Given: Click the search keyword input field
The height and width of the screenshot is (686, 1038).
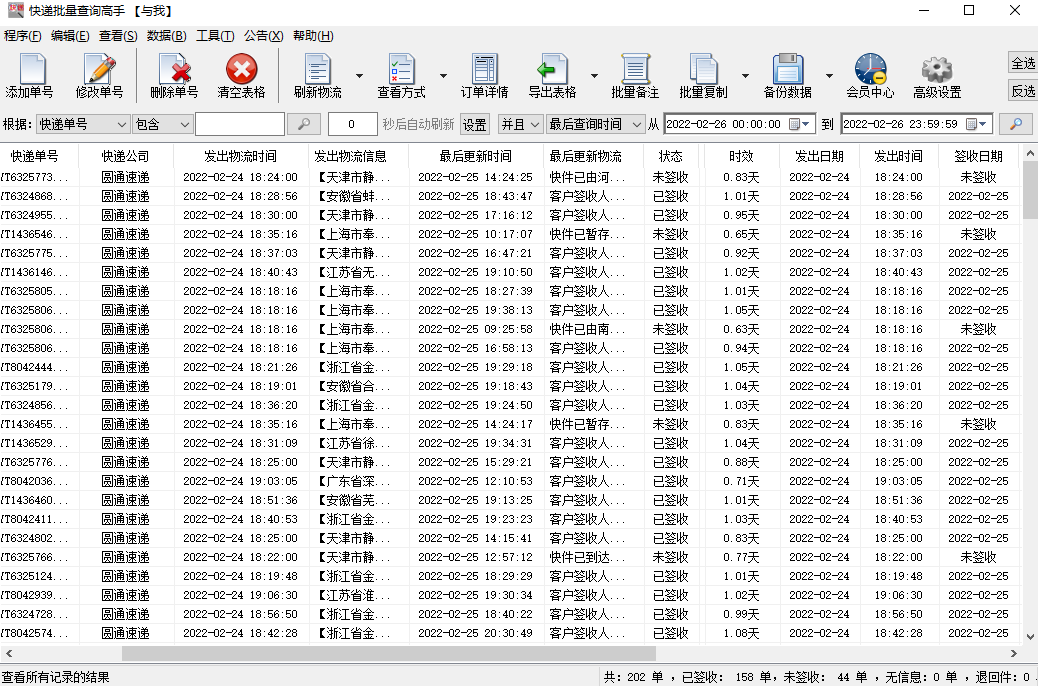Looking at the screenshot, I should pyautogui.click(x=239, y=124).
